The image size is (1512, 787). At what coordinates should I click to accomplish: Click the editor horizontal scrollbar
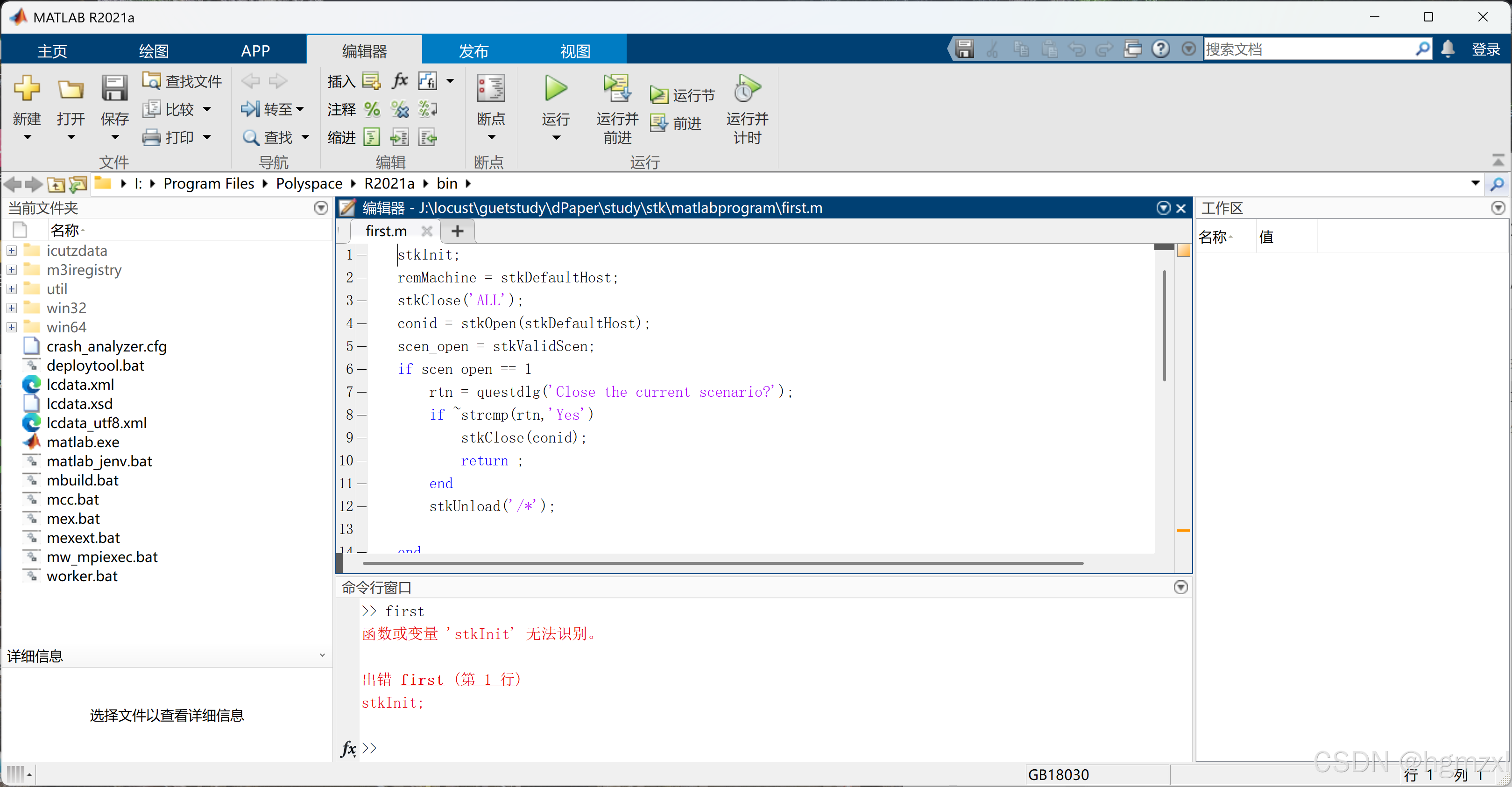pos(722,563)
